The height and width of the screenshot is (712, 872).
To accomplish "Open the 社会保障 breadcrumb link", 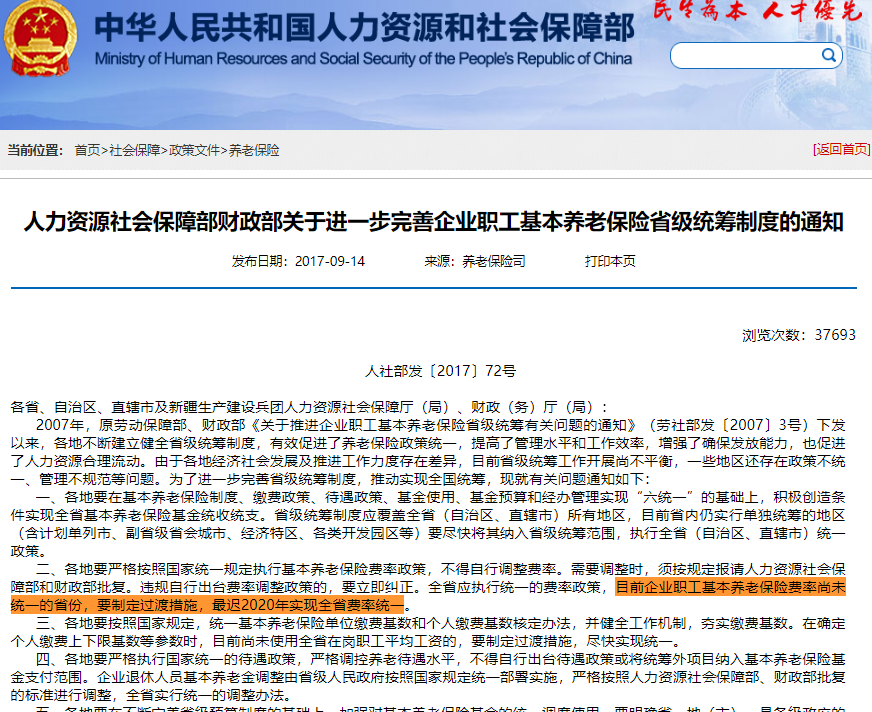I will click(135, 150).
